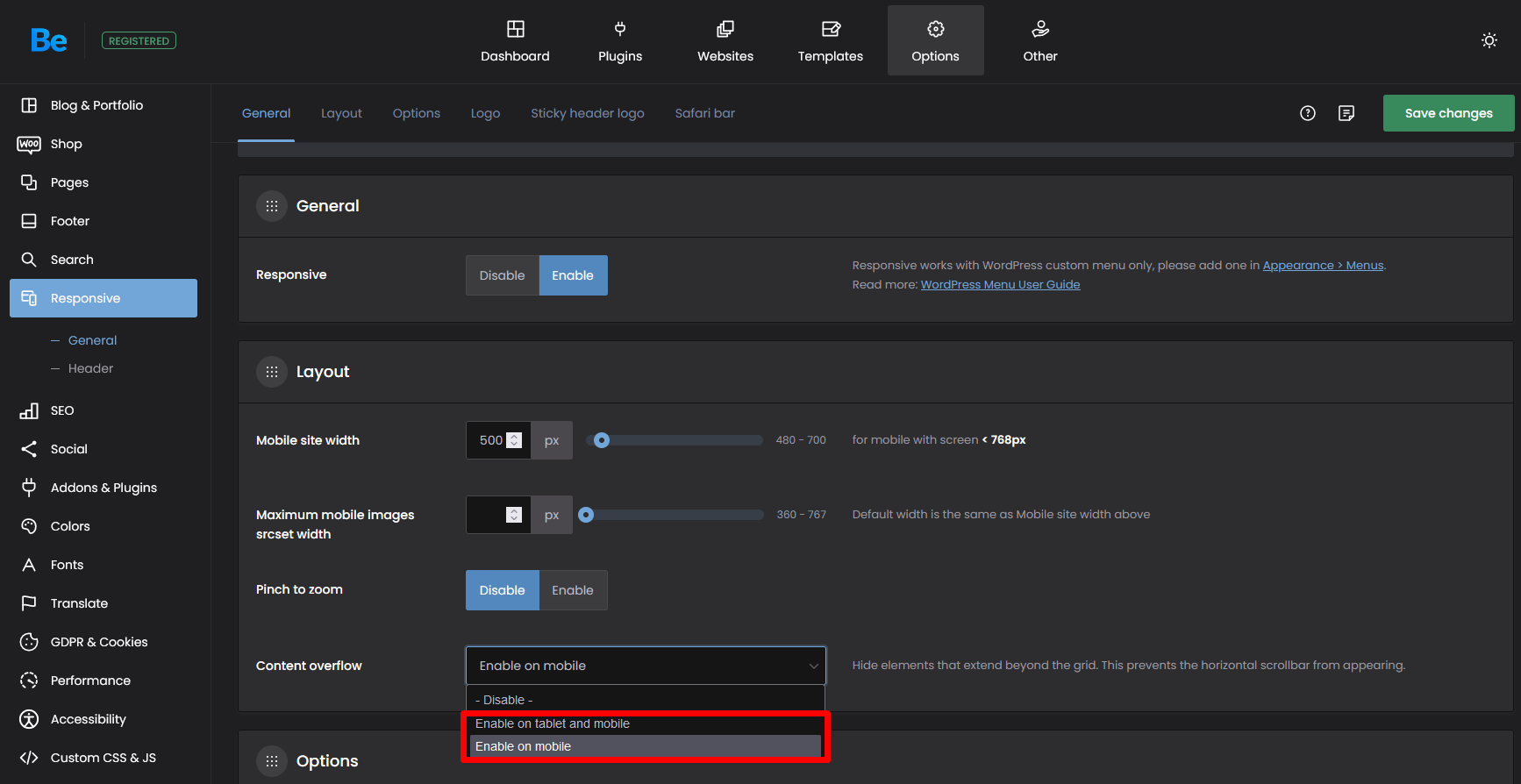Screen dimensions: 1521x784
Task: Open the Dashboard section
Action: coord(515,40)
